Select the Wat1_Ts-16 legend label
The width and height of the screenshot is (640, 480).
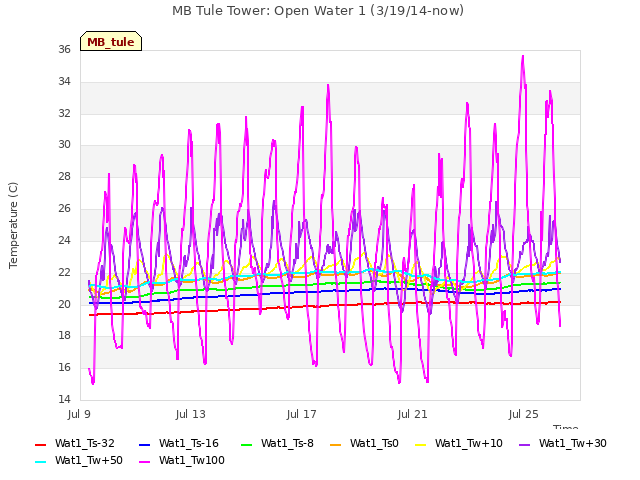[189, 443]
